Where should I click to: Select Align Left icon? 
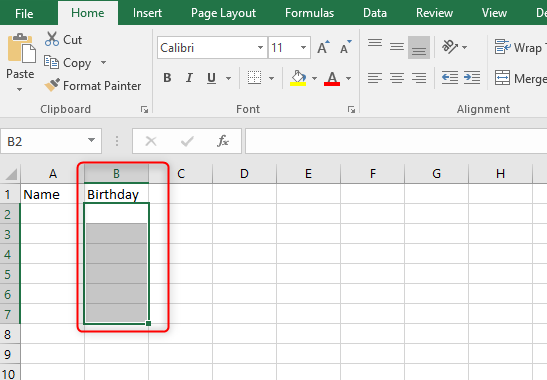point(375,77)
